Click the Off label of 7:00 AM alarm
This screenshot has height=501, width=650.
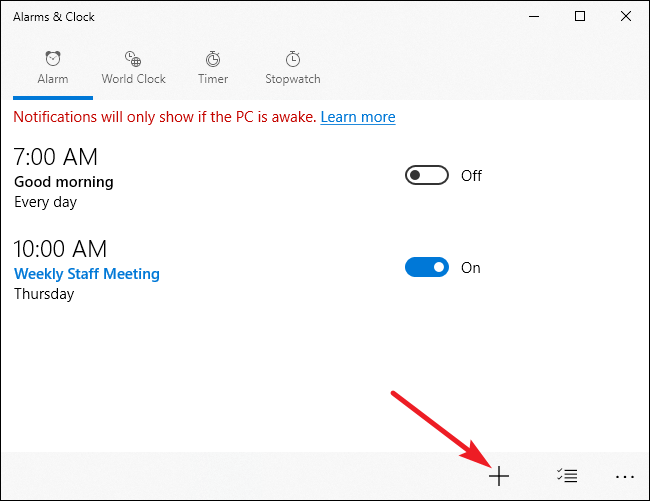pos(471,176)
